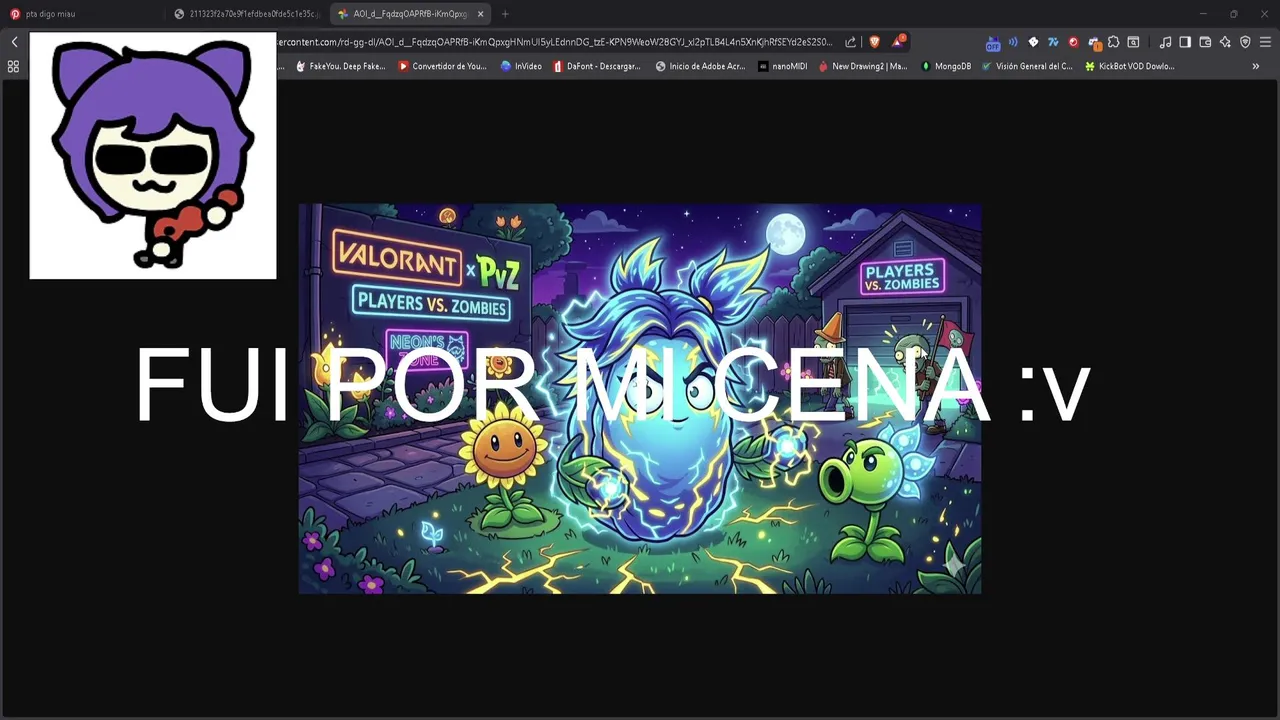Open the 'Convertidor de You...' bookmark
Viewport: 1280px width, 720px height.
[442, 66]
